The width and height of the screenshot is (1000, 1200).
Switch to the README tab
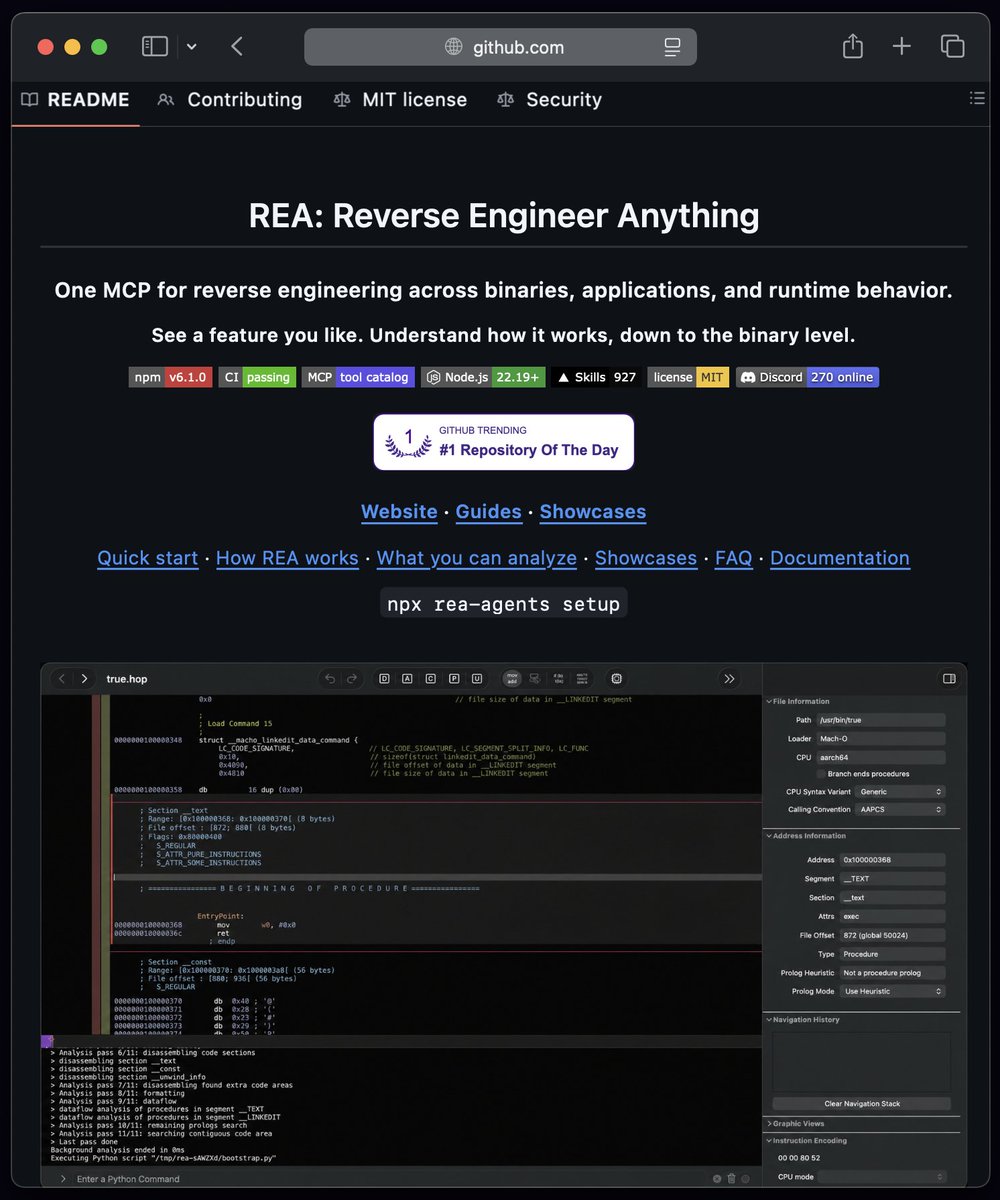(x=76, y=99)
